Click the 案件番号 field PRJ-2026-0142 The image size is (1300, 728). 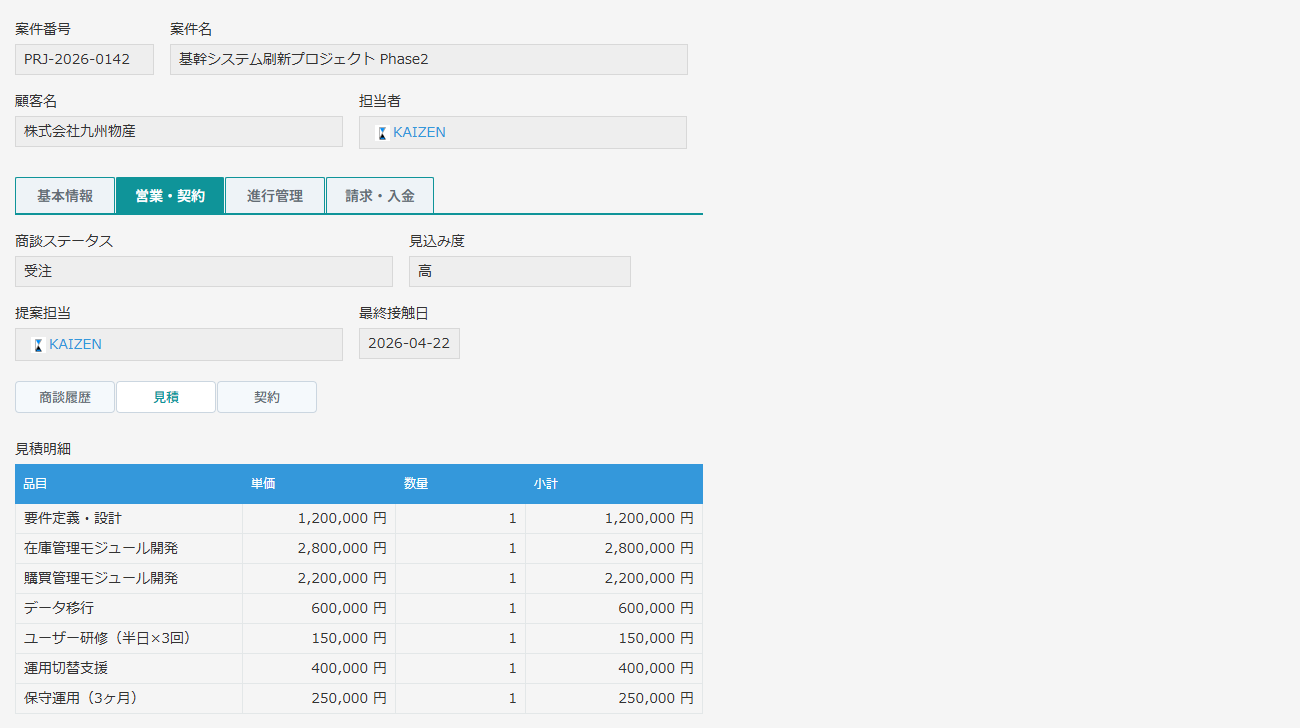tap(85, 60)
